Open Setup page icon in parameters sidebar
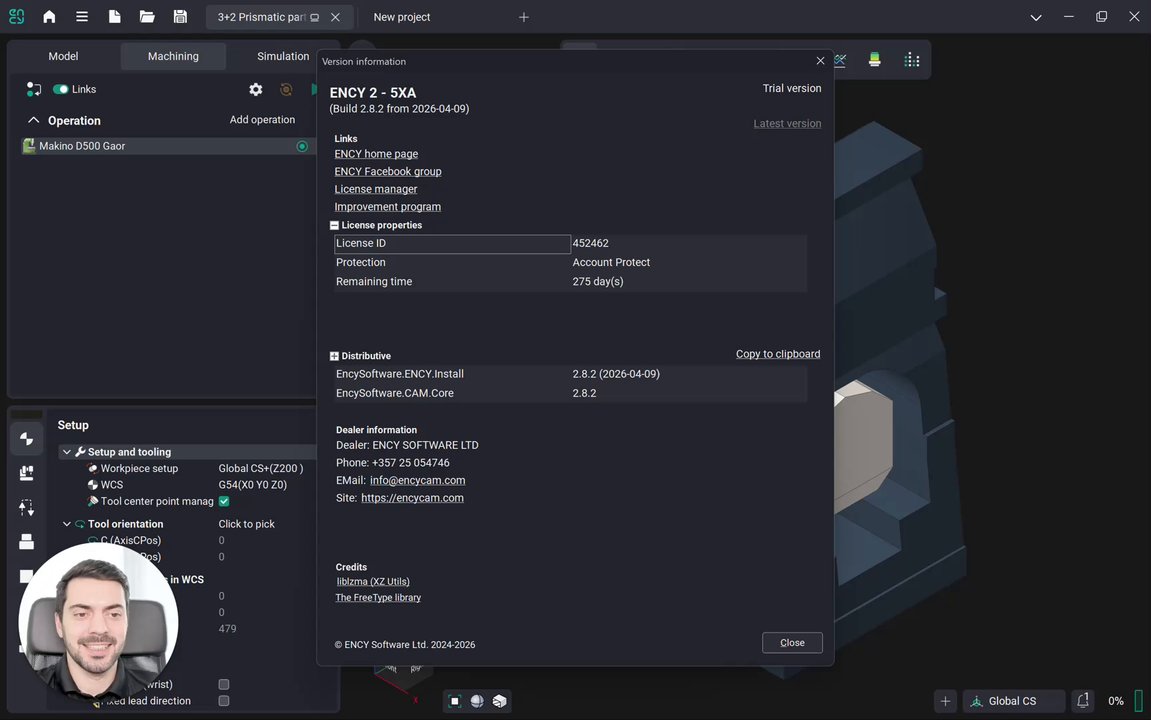Screen dimensions: 1151x720 tap(26, 438)
